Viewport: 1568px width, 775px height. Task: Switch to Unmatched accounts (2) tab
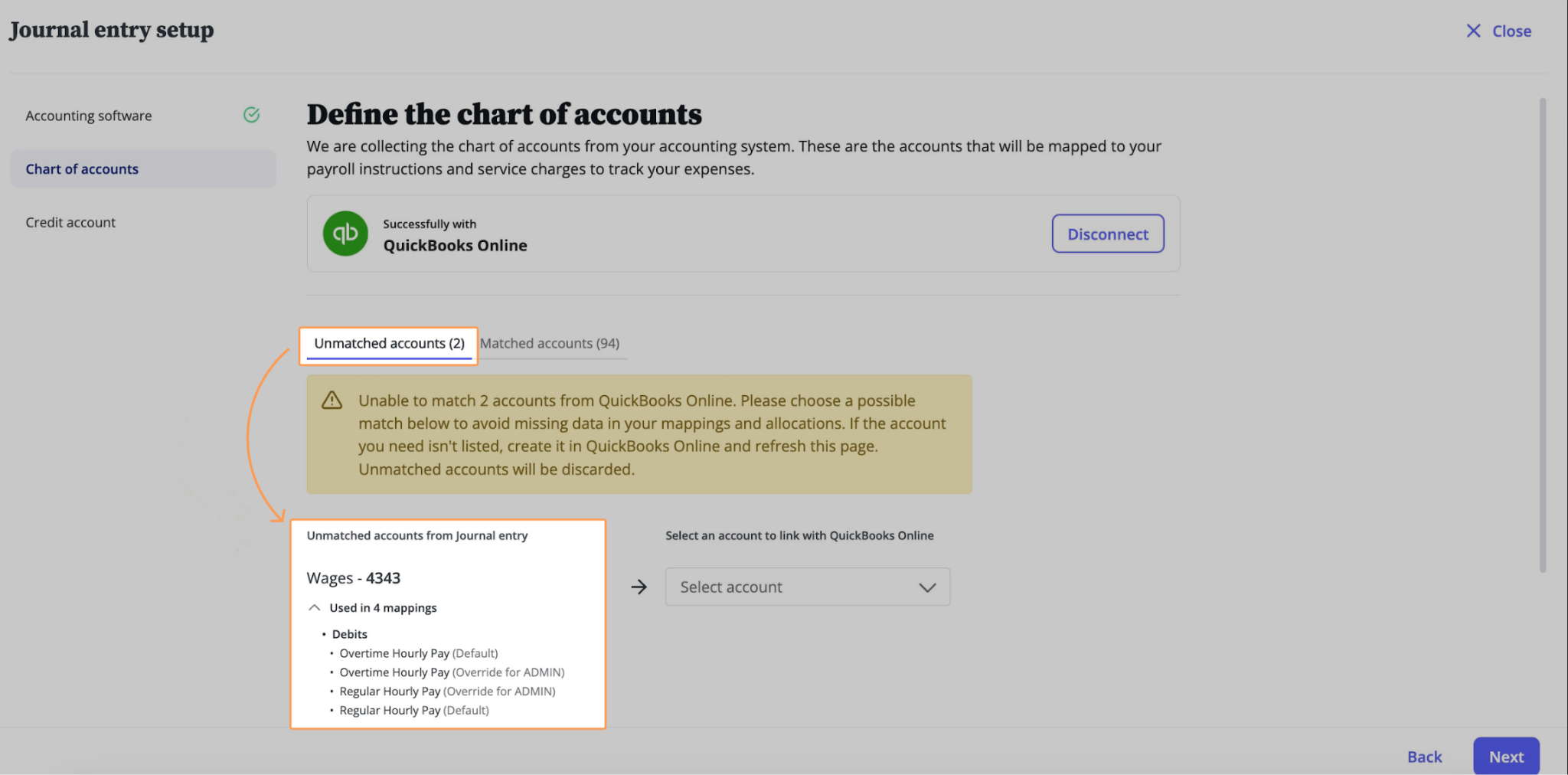click(x=389, y=343)
